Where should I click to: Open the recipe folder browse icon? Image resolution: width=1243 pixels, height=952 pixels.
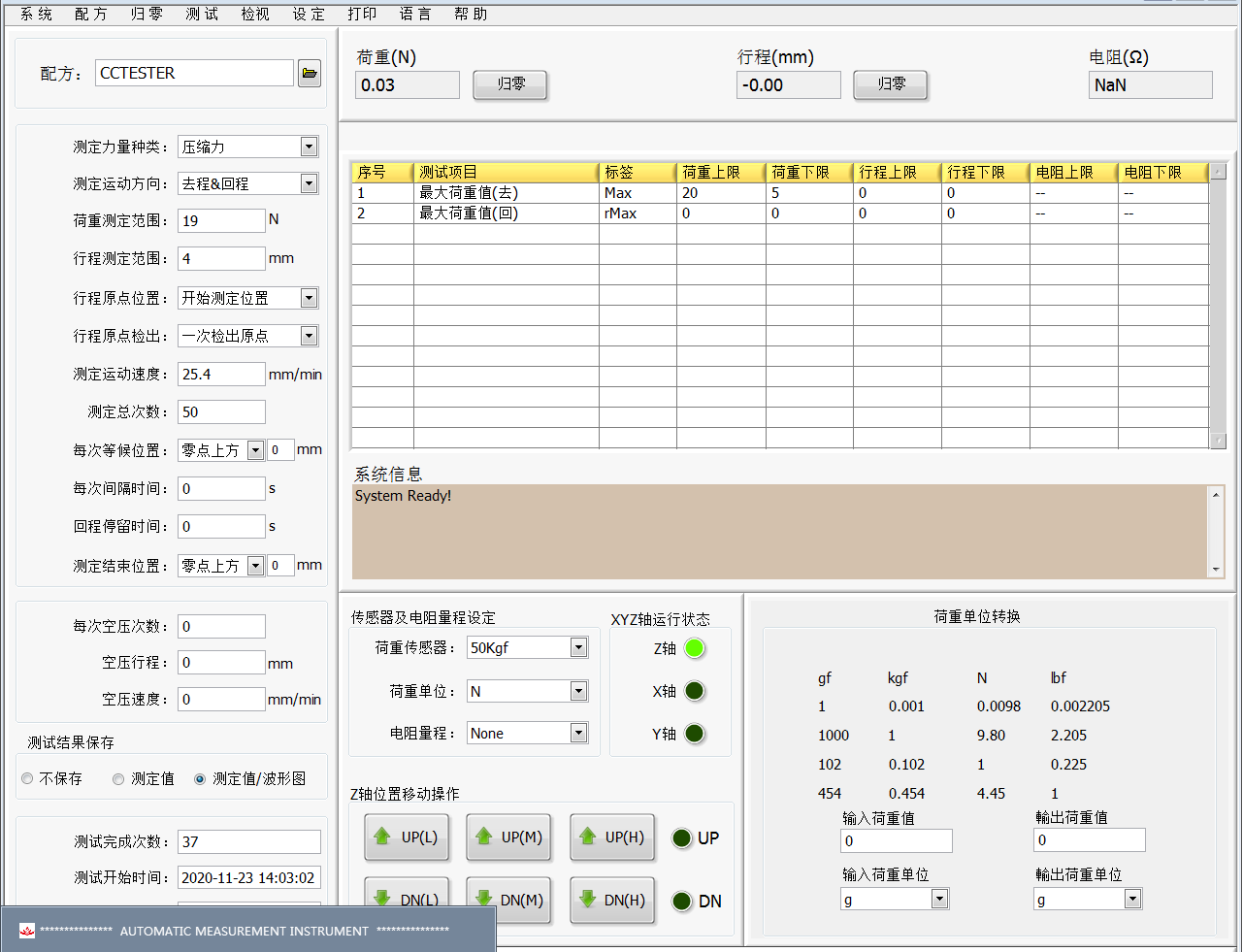pyautogui.click(x=310, y=73)
